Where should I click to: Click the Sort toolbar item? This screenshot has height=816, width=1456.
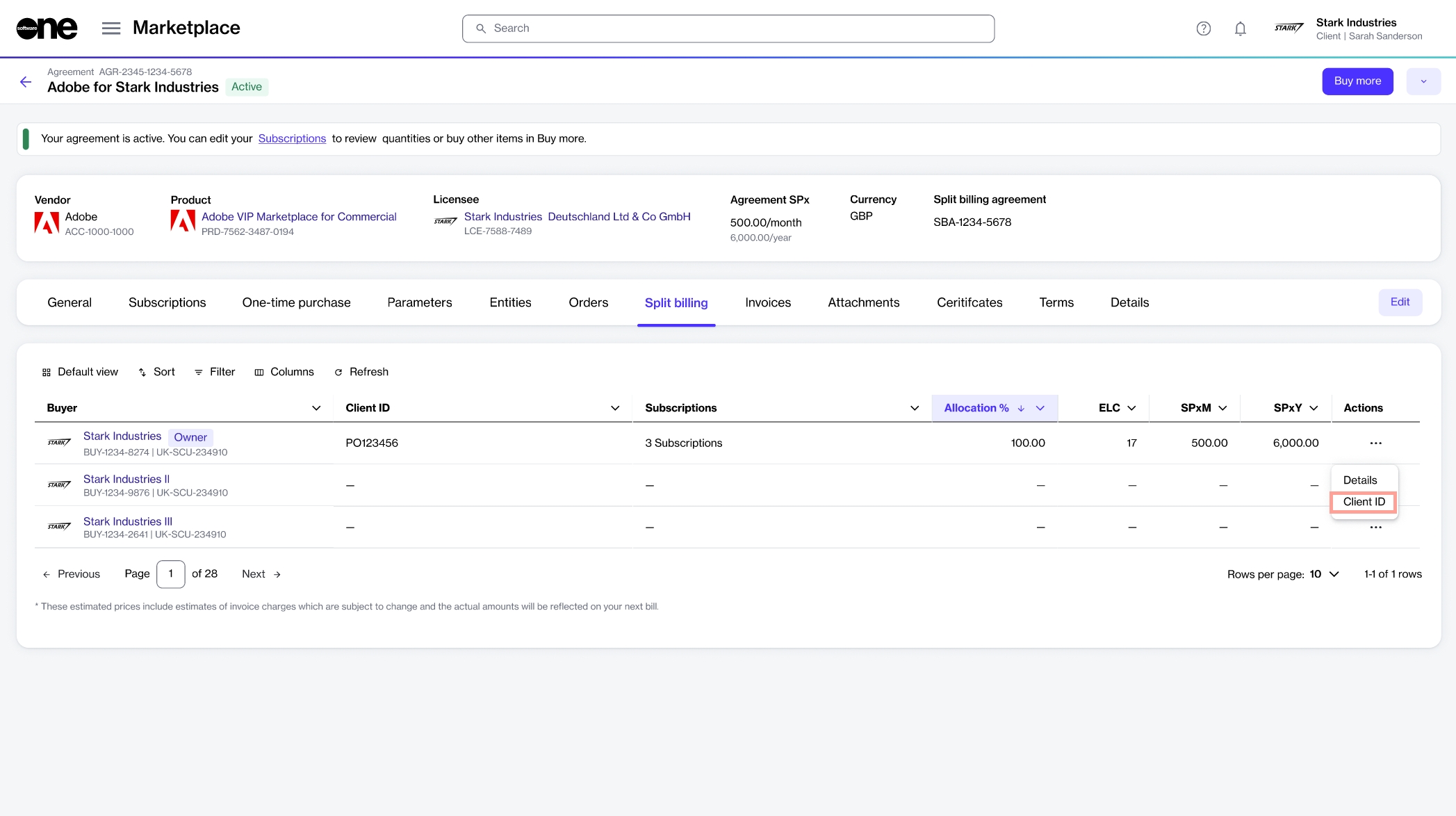156,372
